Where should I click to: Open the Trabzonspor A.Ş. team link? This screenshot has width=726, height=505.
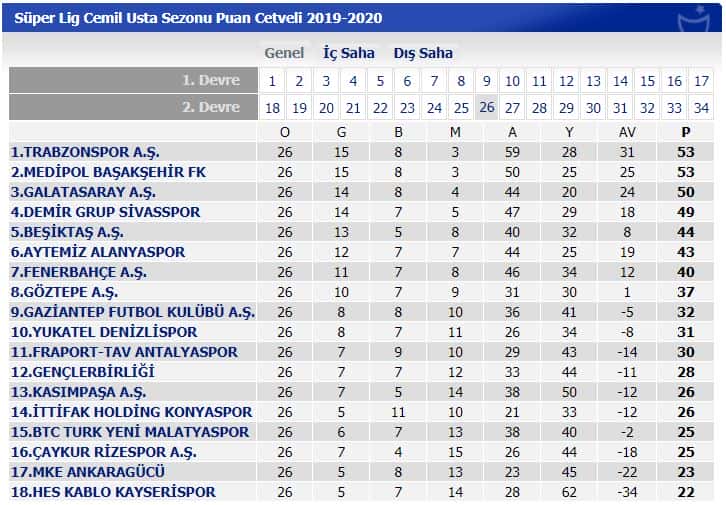85,152
